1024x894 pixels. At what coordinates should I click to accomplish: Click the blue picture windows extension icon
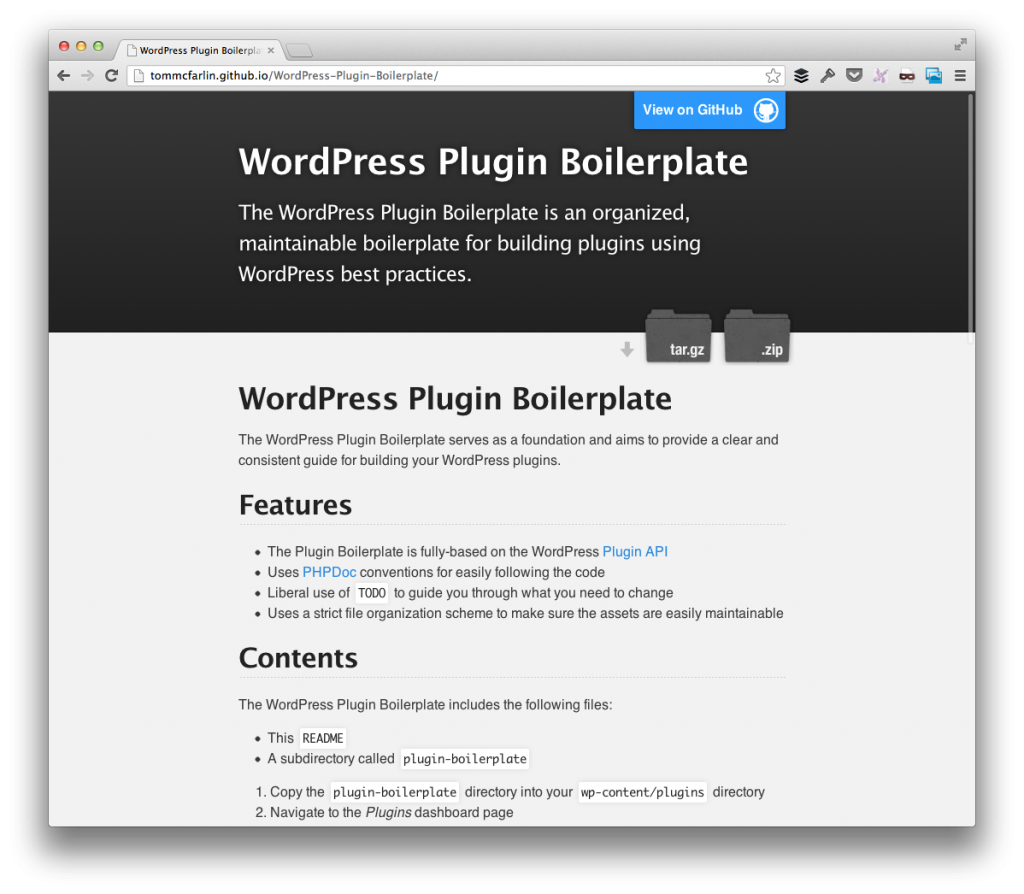point(934,76)
